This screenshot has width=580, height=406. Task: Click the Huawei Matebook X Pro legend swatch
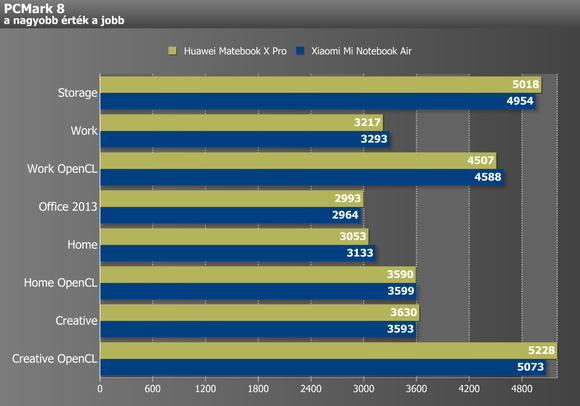point(172,51)
